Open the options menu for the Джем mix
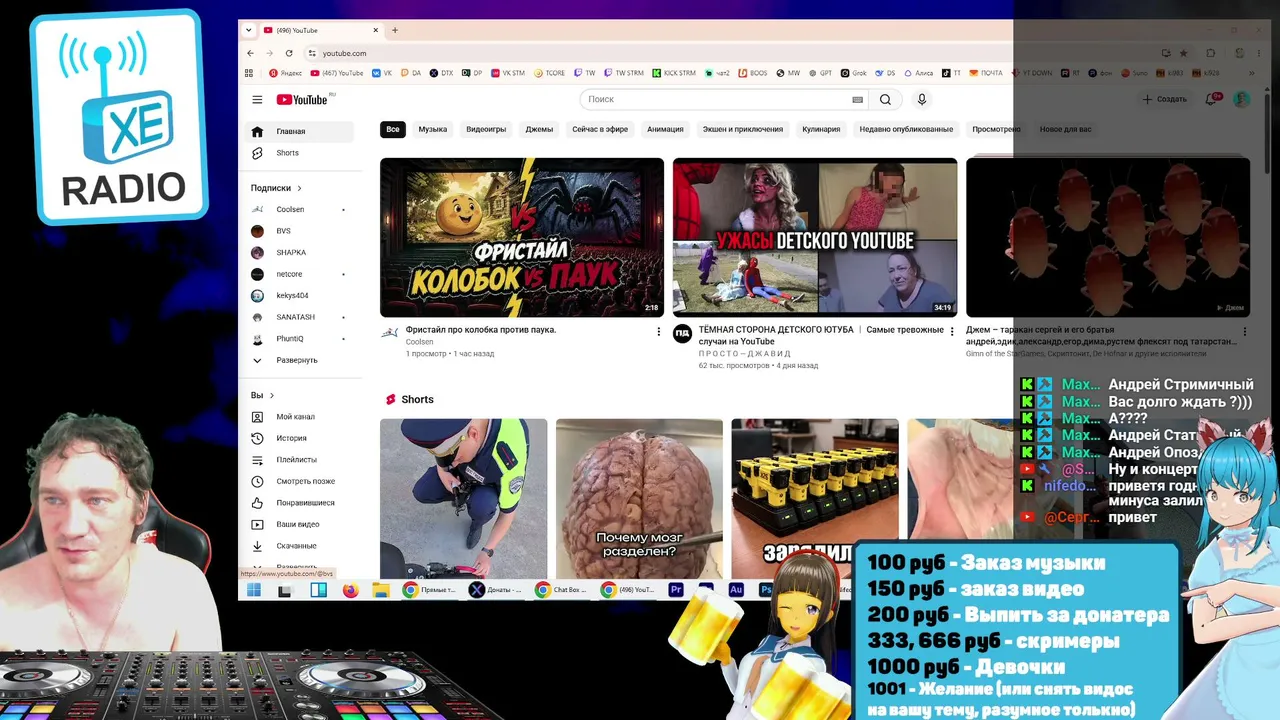Viewport: 1280px width, 720px height. click(1244, 331)
